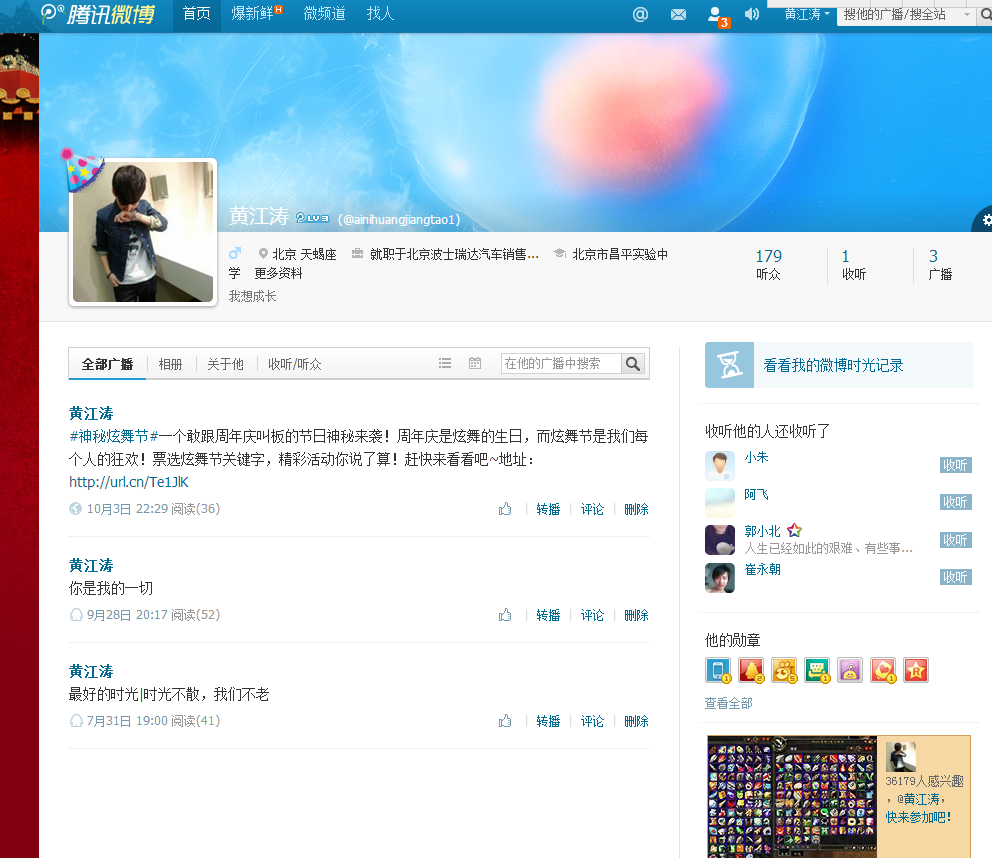The image size is (992, 858).
Task: Click 评论 on the 9月28日 post
Action: click(592, 615)
